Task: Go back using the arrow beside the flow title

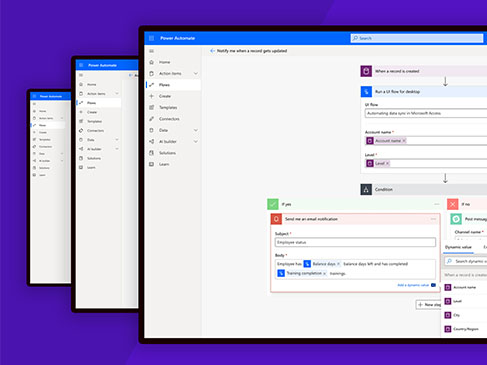Action: click(212, 51)
